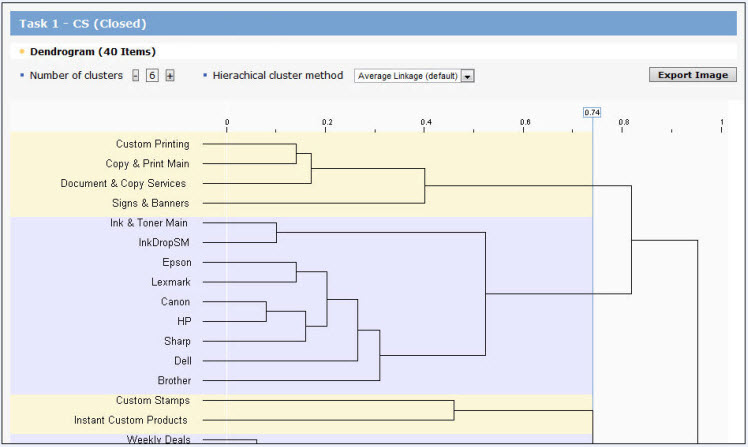
Task: Click the 0.2 tick on the scale
Action: click(327, 123)
